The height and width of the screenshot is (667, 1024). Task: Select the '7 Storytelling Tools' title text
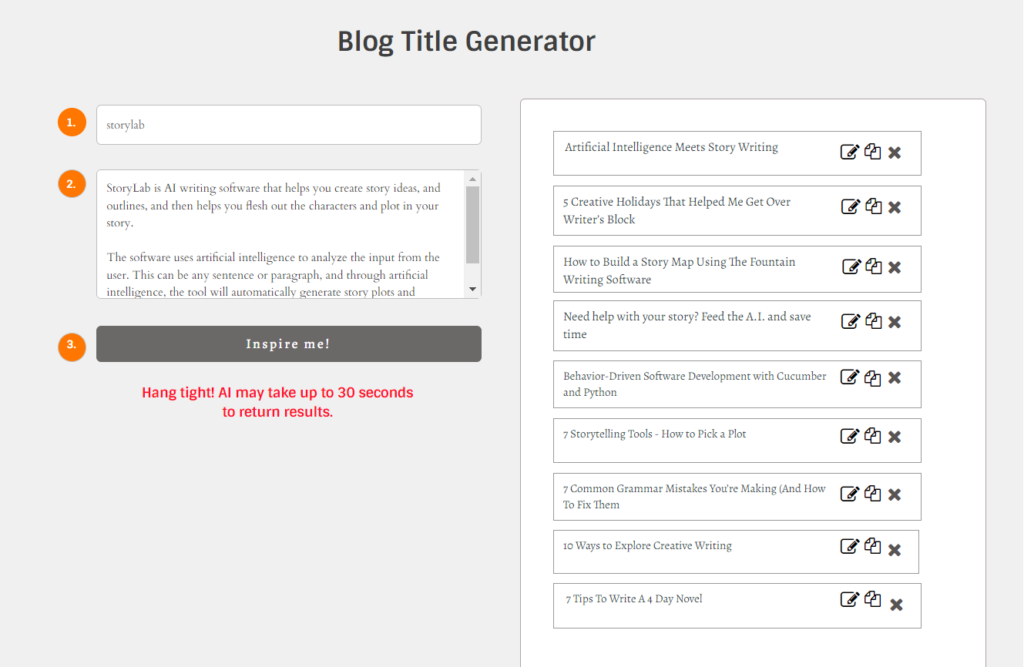click(654, 434)
